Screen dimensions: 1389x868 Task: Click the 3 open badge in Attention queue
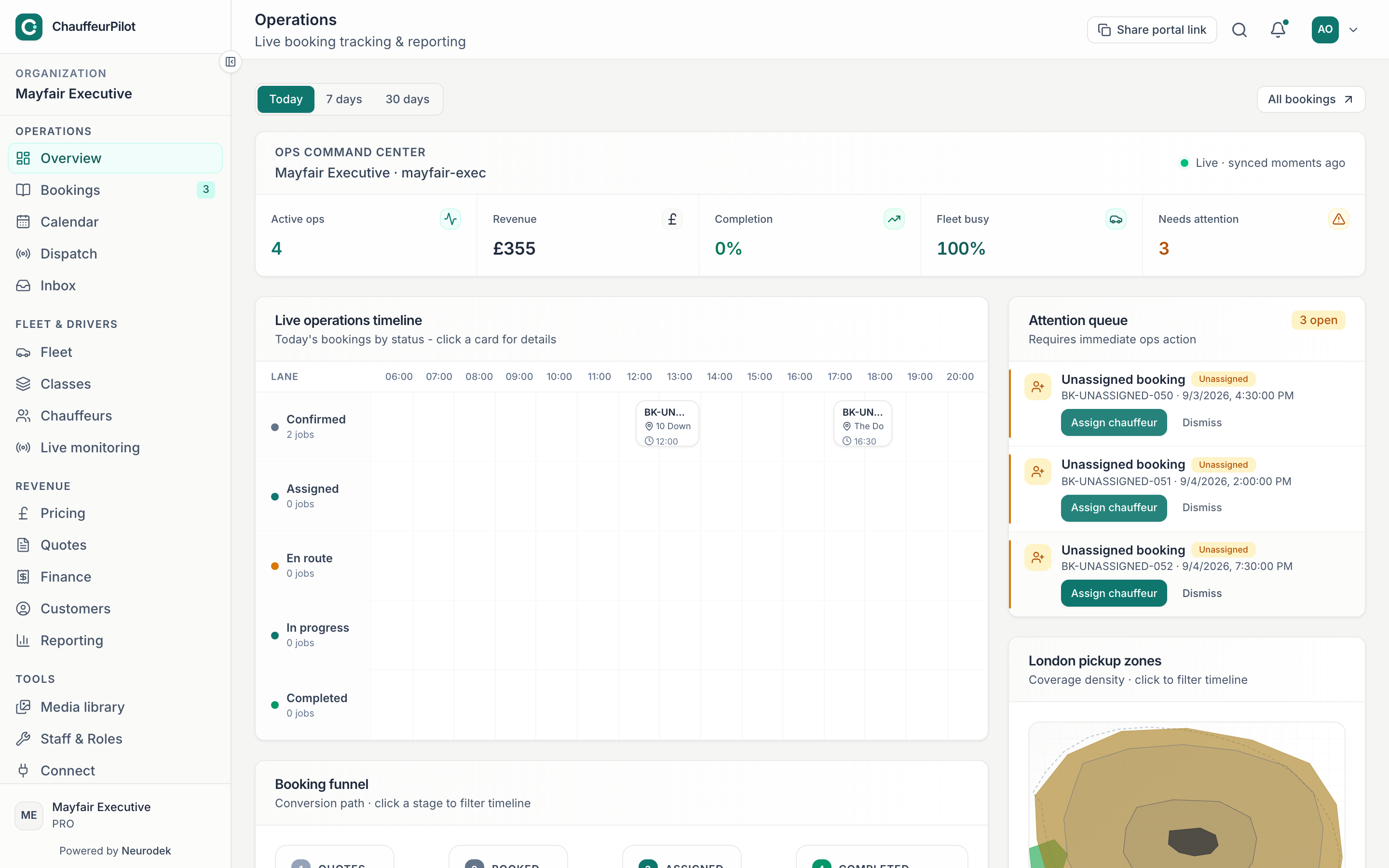1319,320
